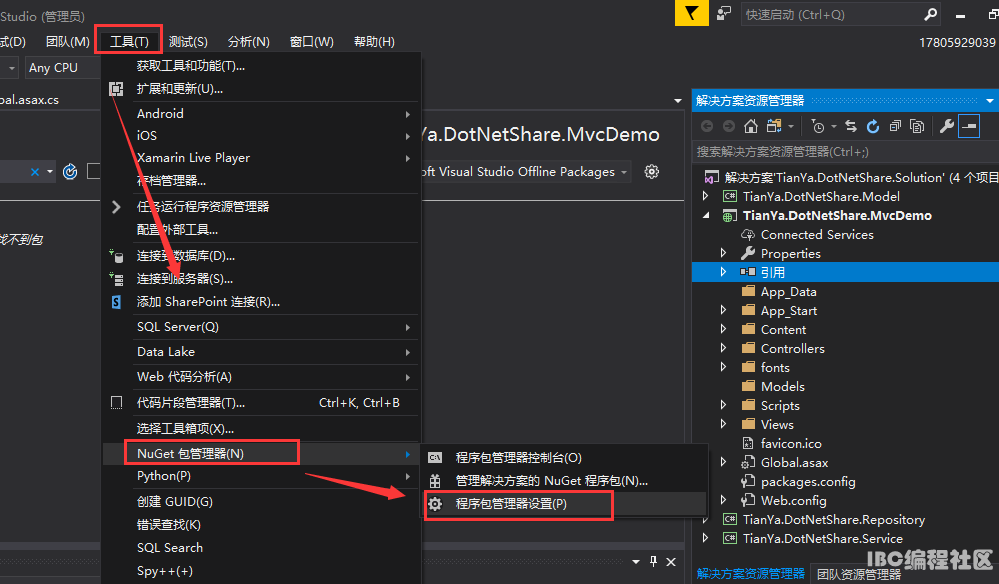Image resolution: width=999 pixels, height=584 pixels.
Task: Select Connected Services node
Action: 817,234
